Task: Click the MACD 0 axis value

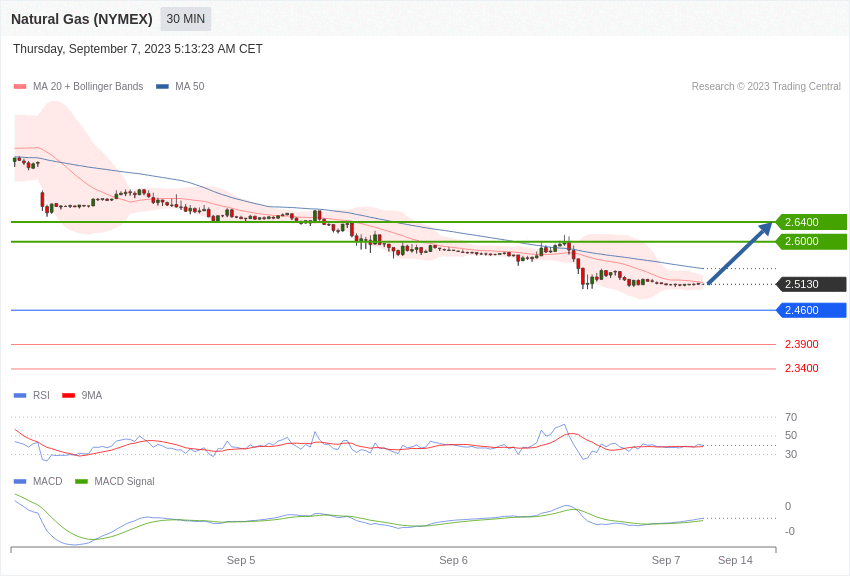Action: pyautogui.click(x=788, y=506)
